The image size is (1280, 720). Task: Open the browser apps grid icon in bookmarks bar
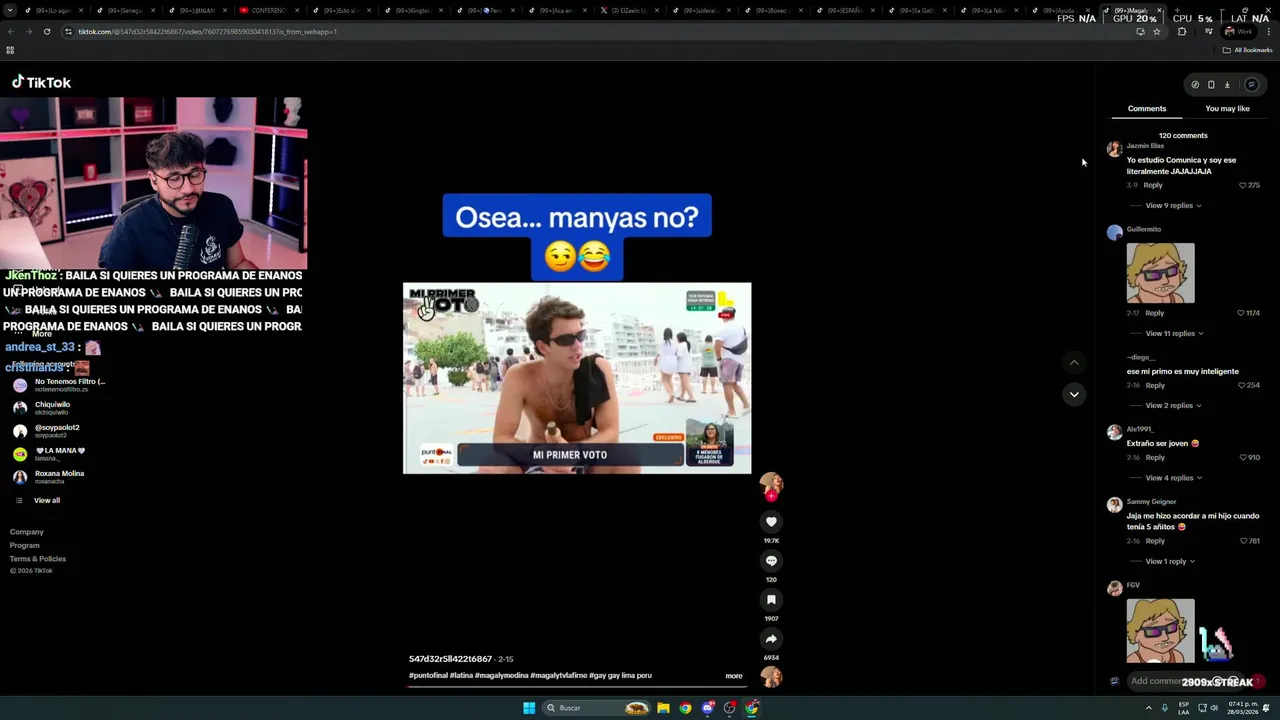pyautogui.click(x=10, y=50)
